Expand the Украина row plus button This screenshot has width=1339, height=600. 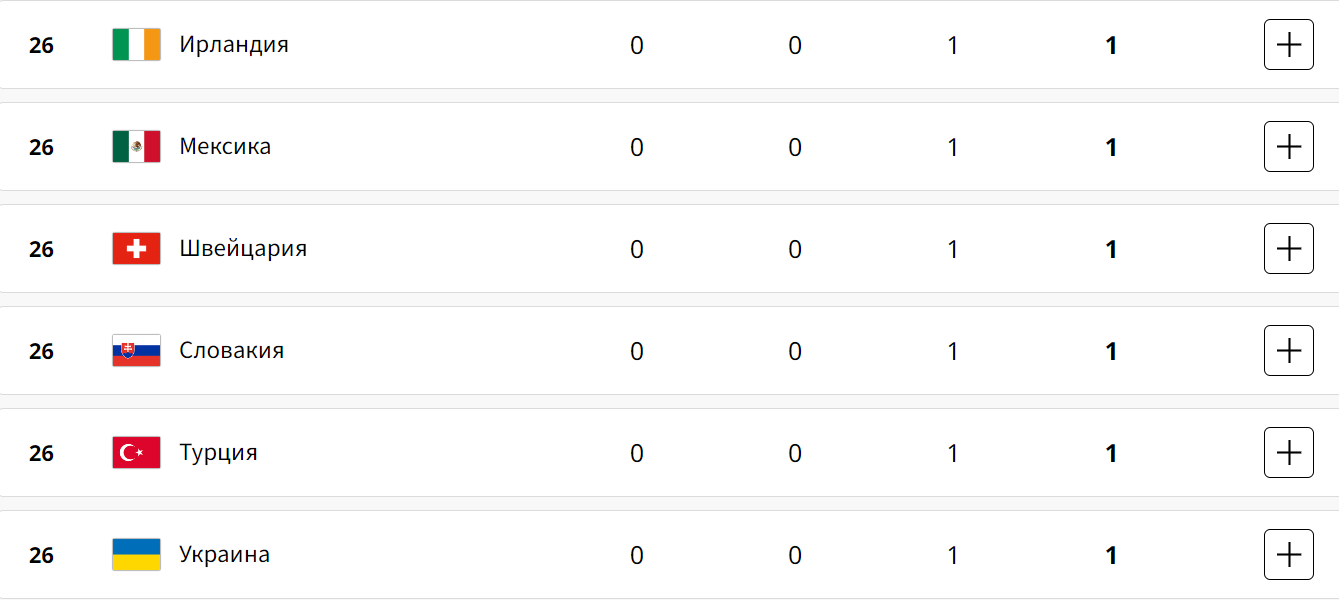tap(1288, 555)
